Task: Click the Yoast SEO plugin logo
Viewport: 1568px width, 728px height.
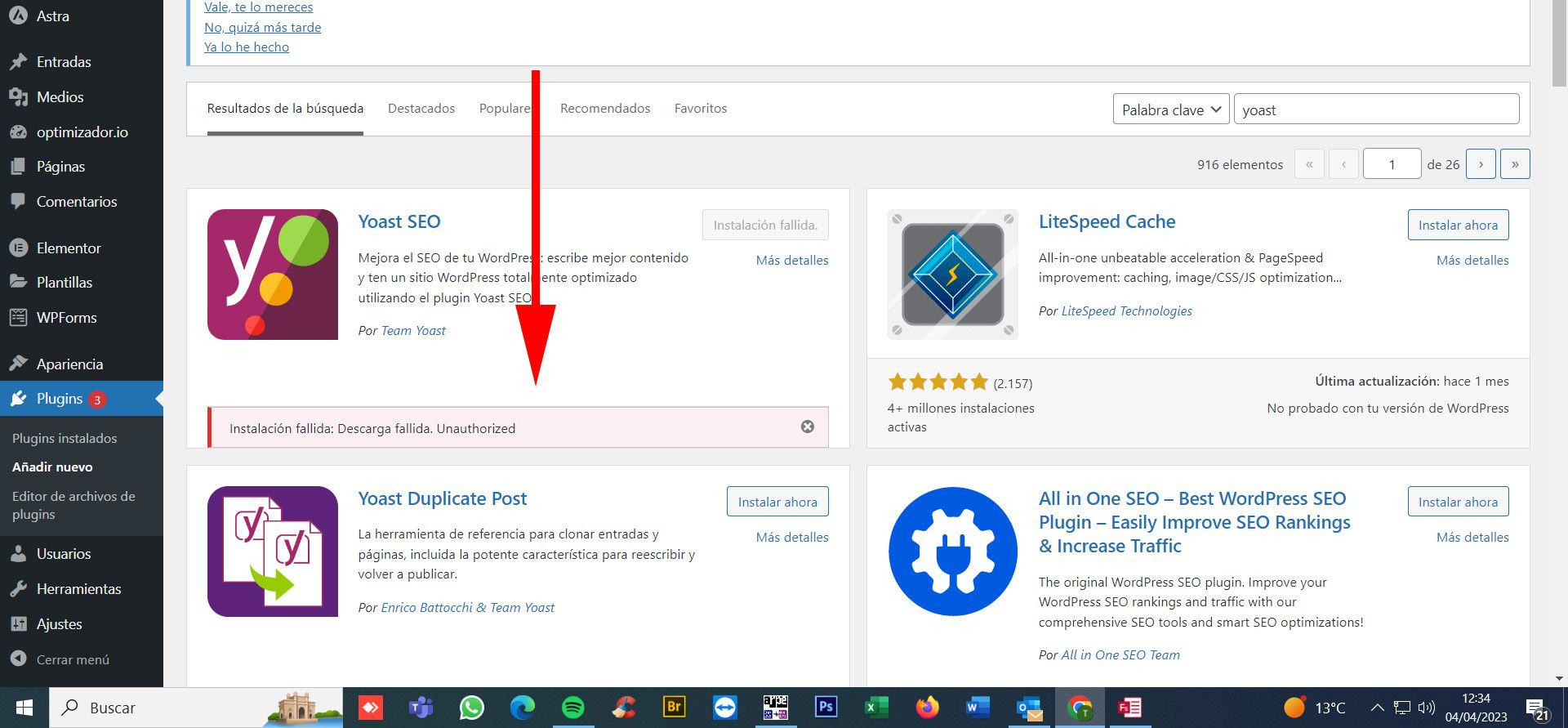Action: coord(273,275)
